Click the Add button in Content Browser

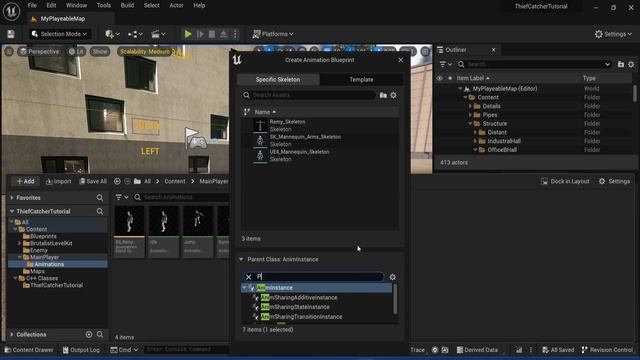25,181
